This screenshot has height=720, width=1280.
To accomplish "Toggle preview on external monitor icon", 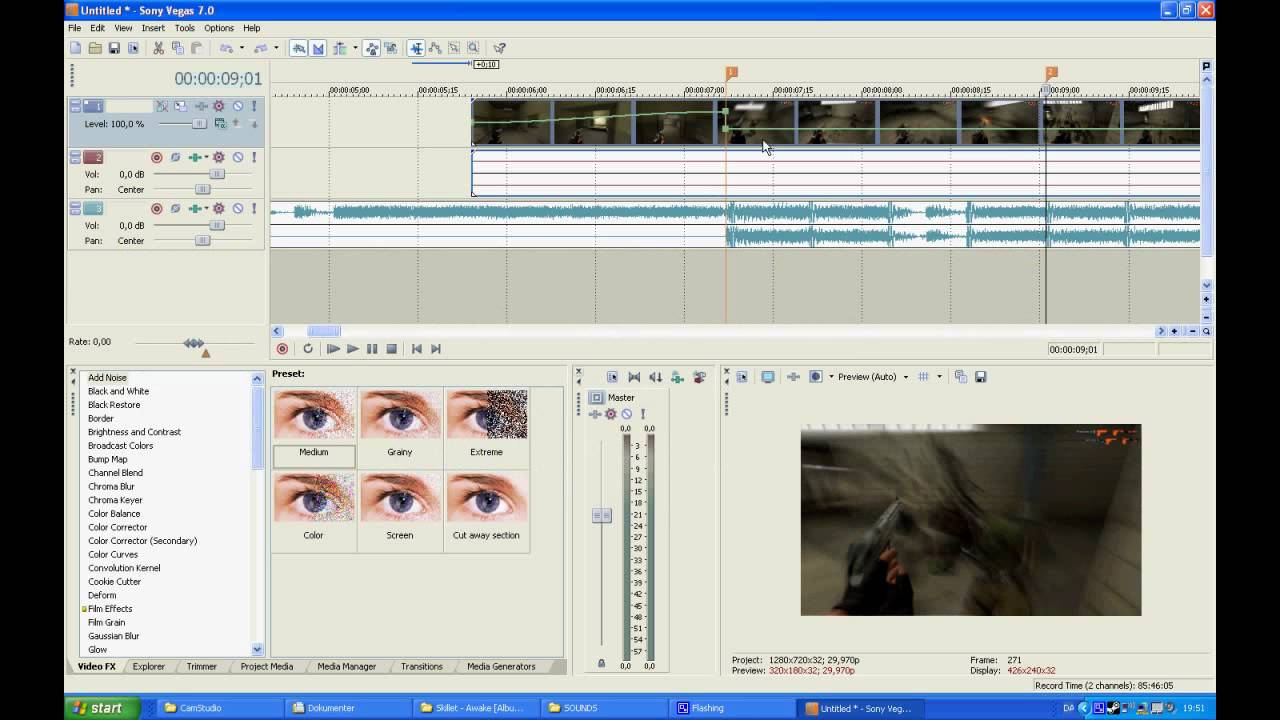I will click(x=768, y=377).
